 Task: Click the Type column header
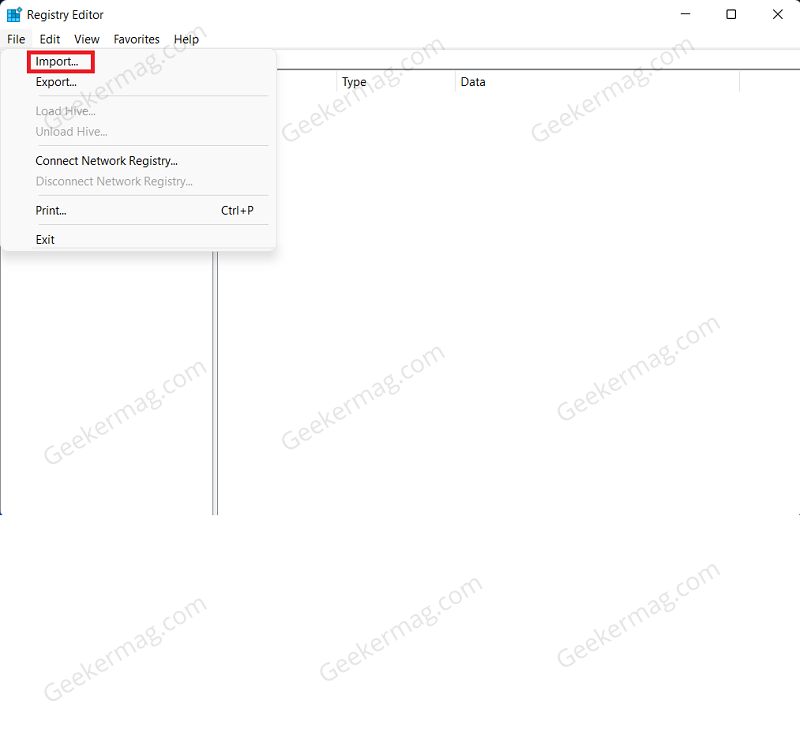395,82
